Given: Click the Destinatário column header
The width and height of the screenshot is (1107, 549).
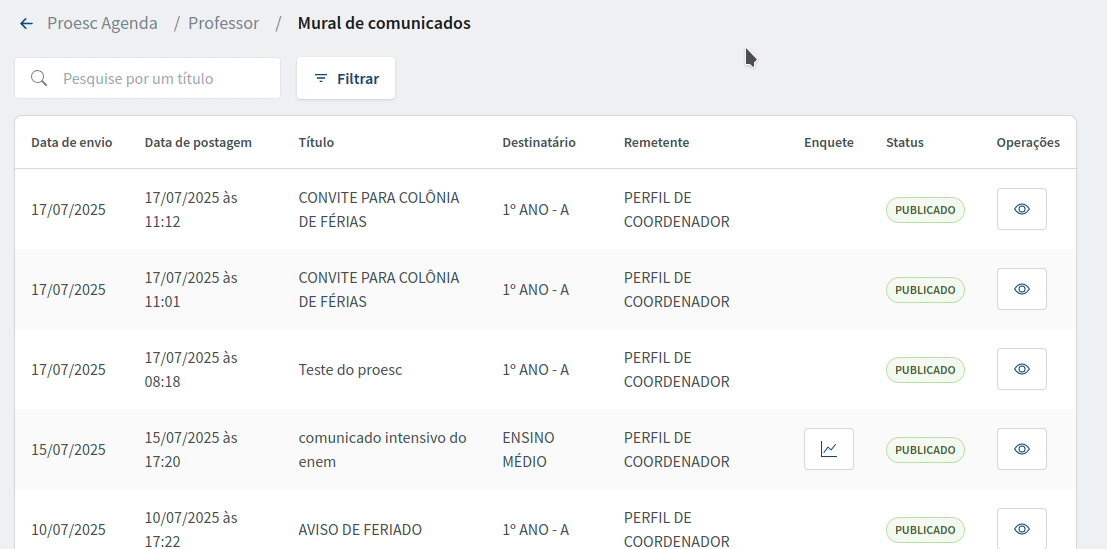Looking at the screenshot, I should [x=539, y=143].
